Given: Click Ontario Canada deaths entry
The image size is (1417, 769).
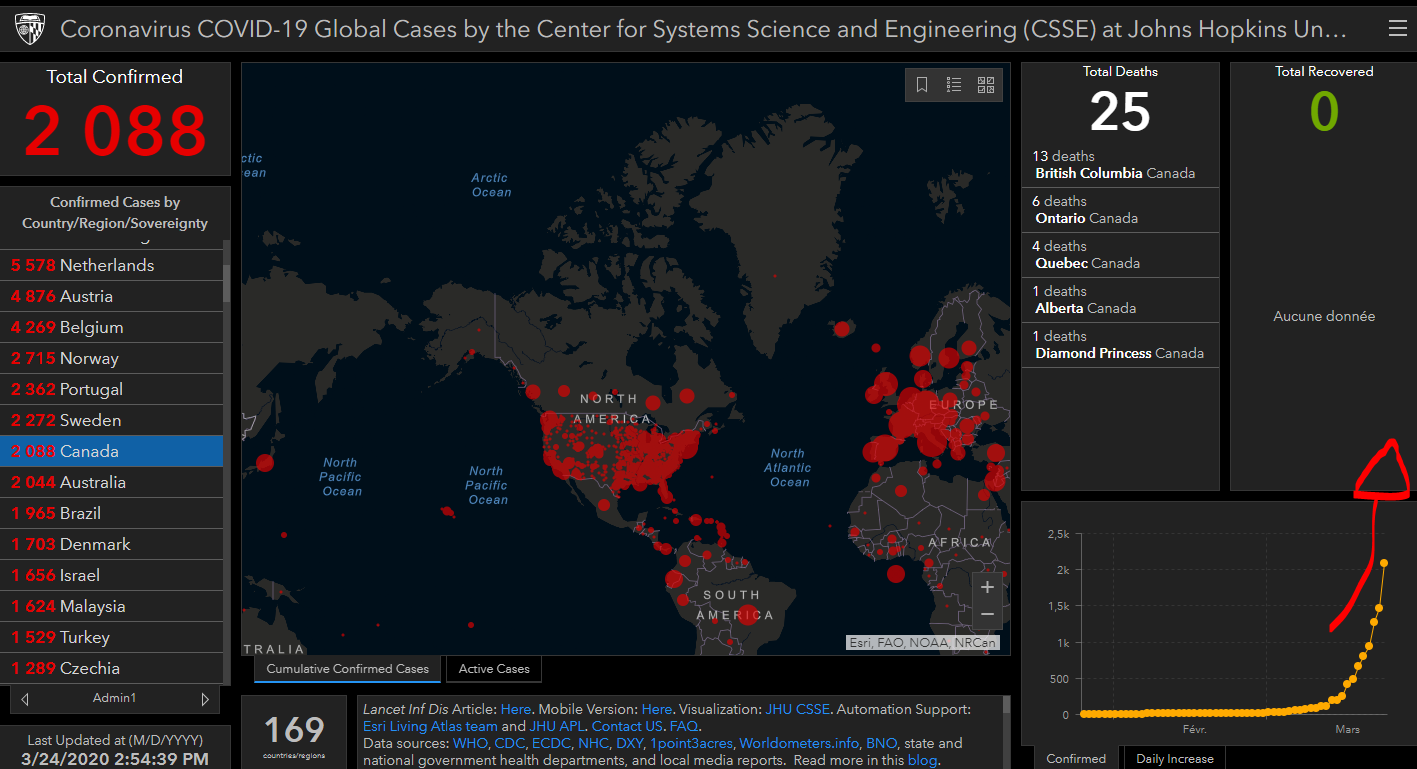Looking at the screenshot, I should (1120, 210).
